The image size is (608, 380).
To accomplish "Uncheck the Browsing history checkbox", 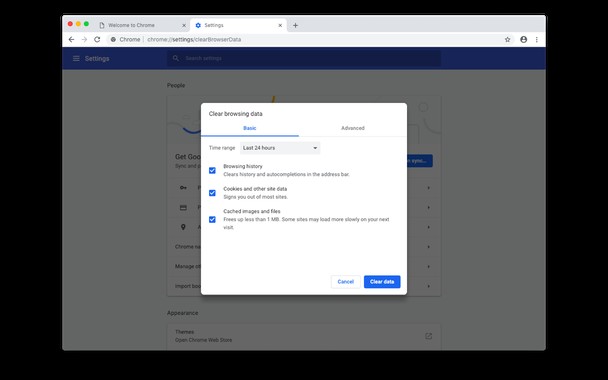I will (212, 170).
